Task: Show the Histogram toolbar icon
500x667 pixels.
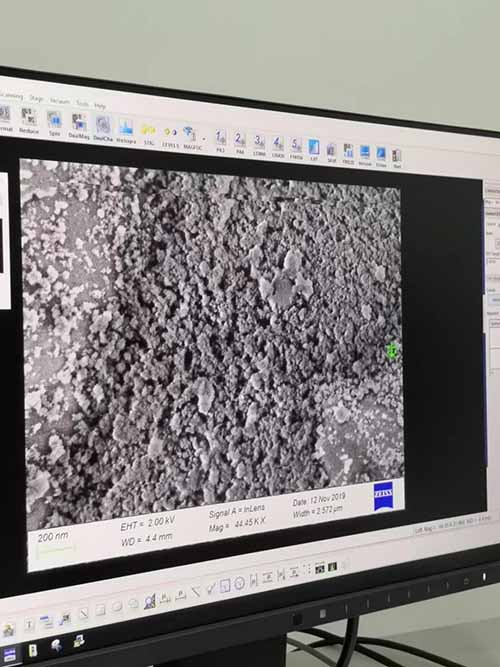Action: click(126, 128)
